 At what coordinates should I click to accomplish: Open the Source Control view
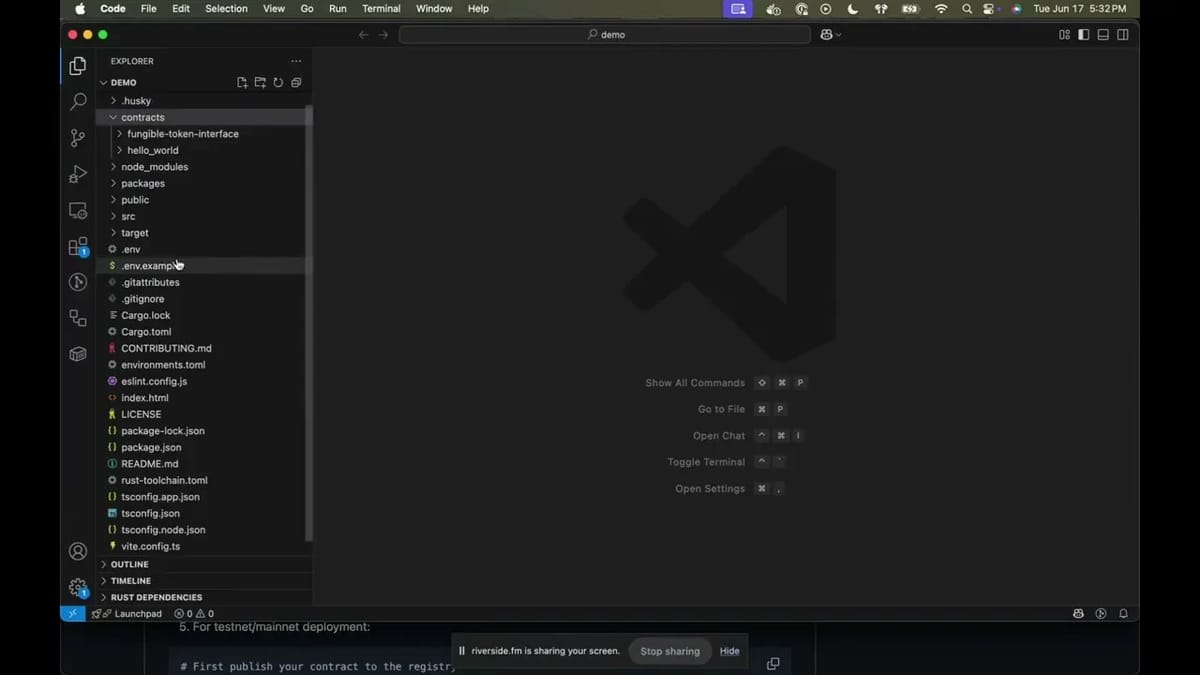[78, 138]
